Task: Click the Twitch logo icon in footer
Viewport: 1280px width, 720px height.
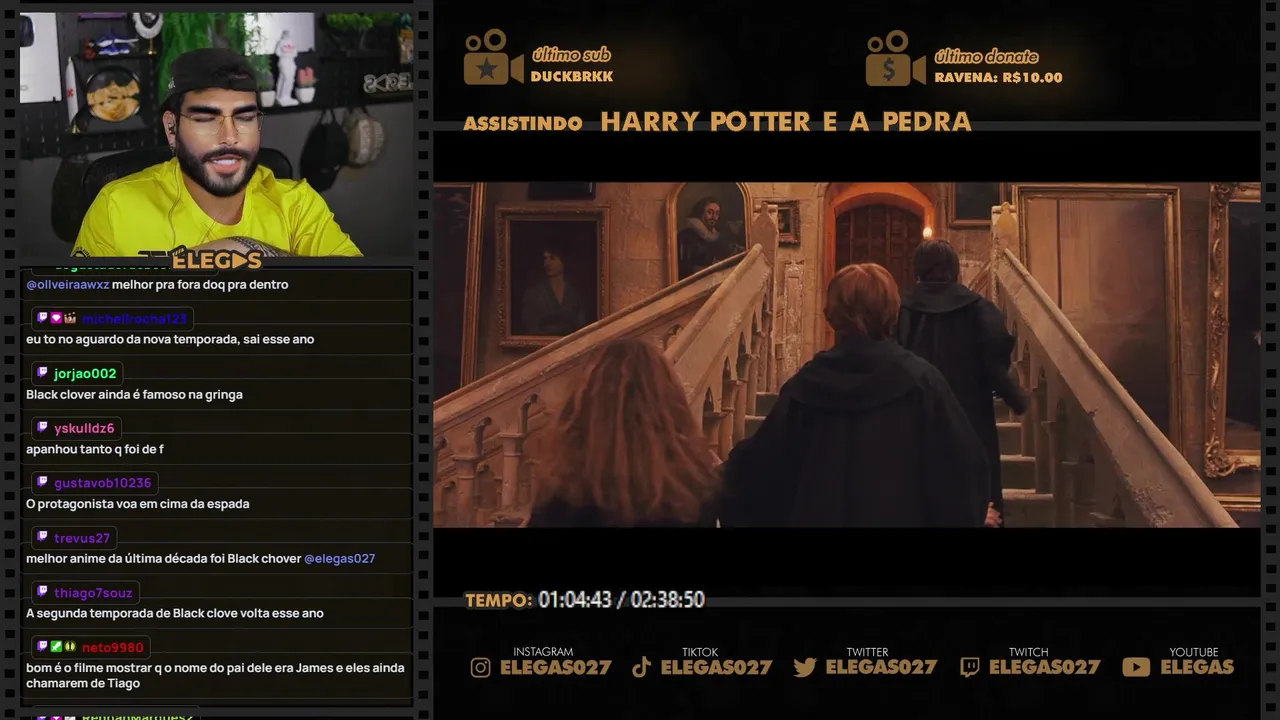Action: (970, 667)
